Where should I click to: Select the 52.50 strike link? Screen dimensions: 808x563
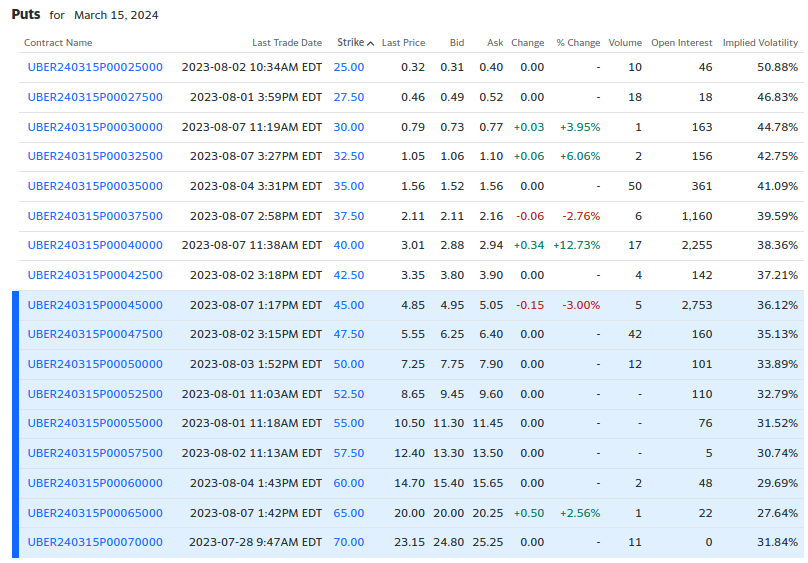(x=349, y=394)
